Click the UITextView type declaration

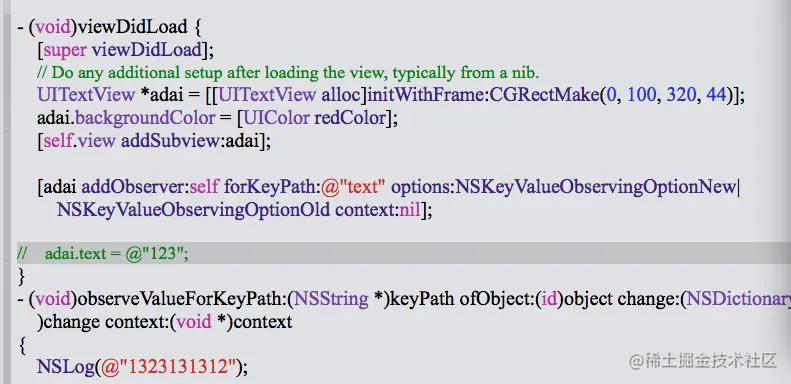[x=86, y=95]
